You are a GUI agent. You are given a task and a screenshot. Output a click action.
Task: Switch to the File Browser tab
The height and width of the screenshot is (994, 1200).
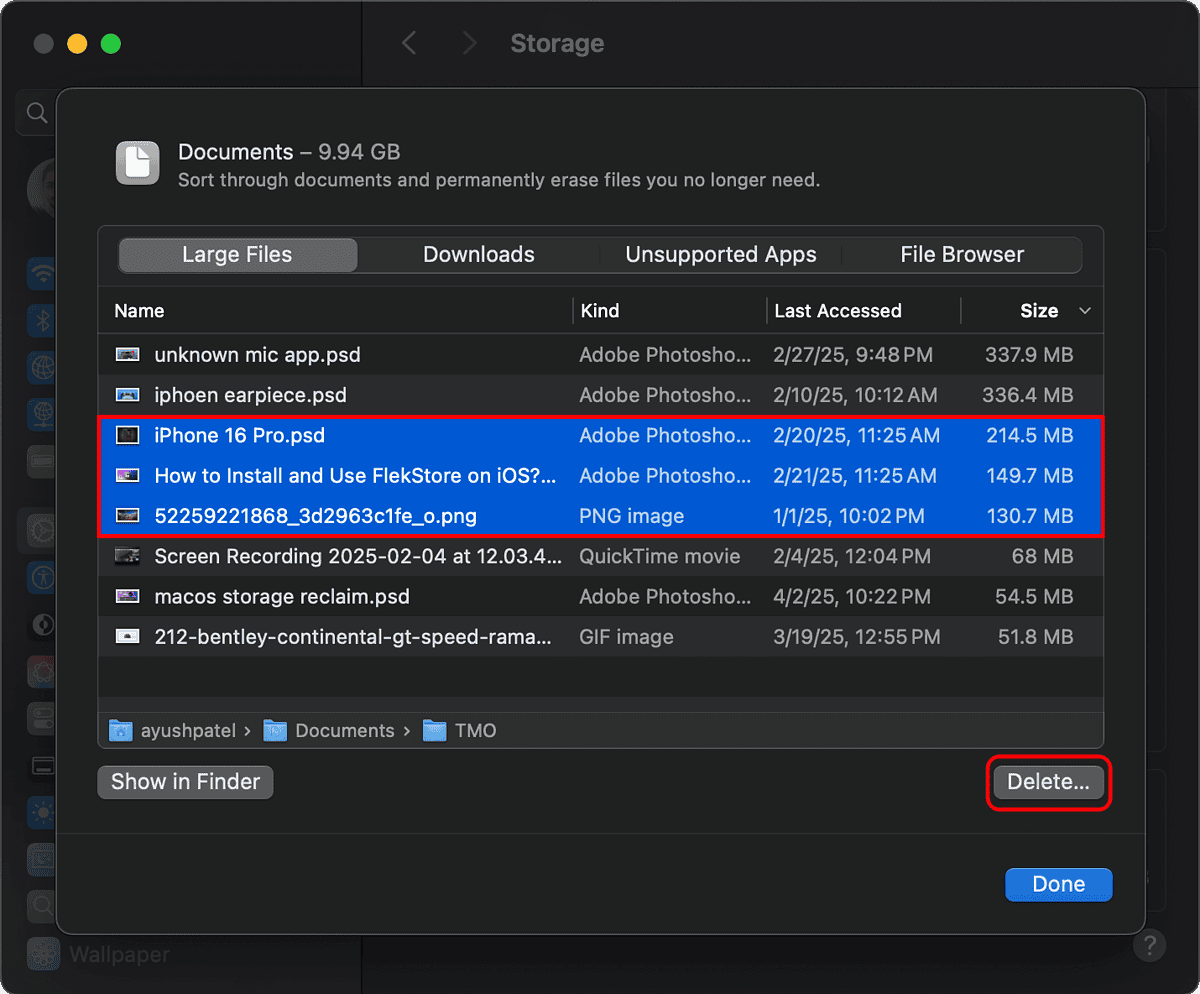coord(961,255)
